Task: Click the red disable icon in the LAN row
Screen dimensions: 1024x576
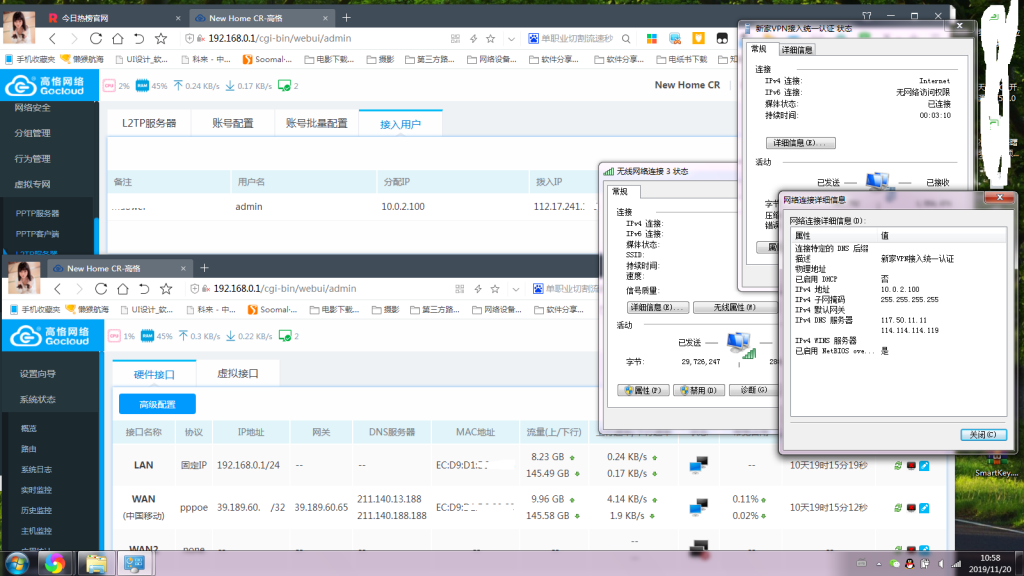Action: tap(911, 466)
